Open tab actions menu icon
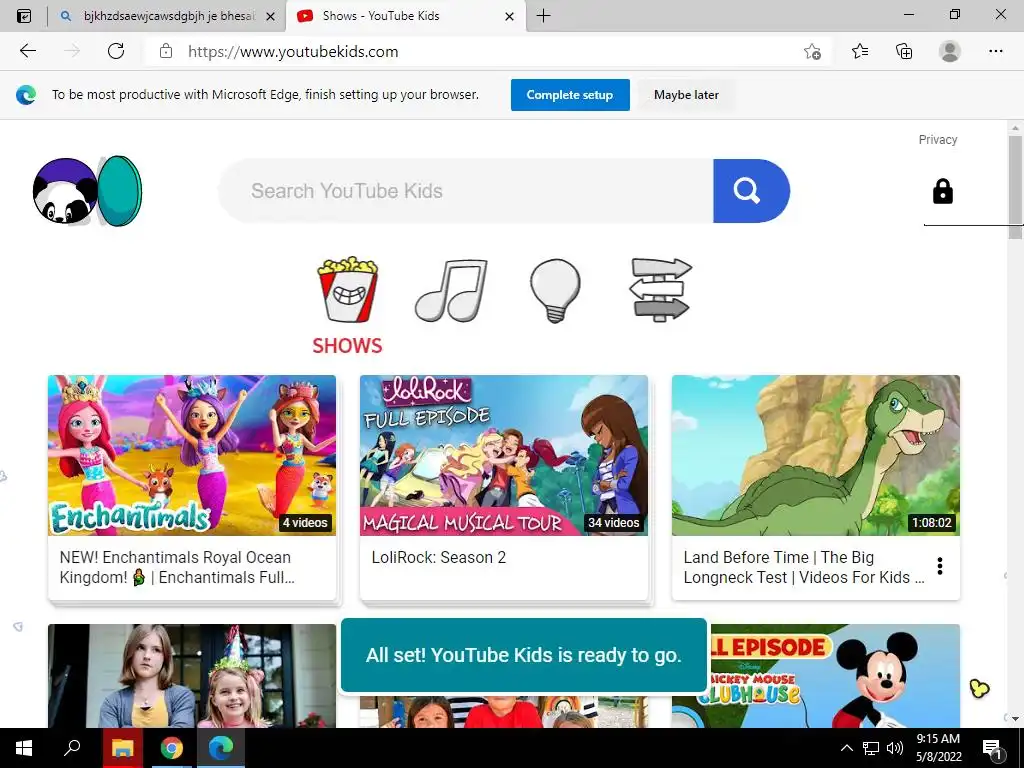The width and height of the screenshot is (1024, 768). click(x=24, y=16)
